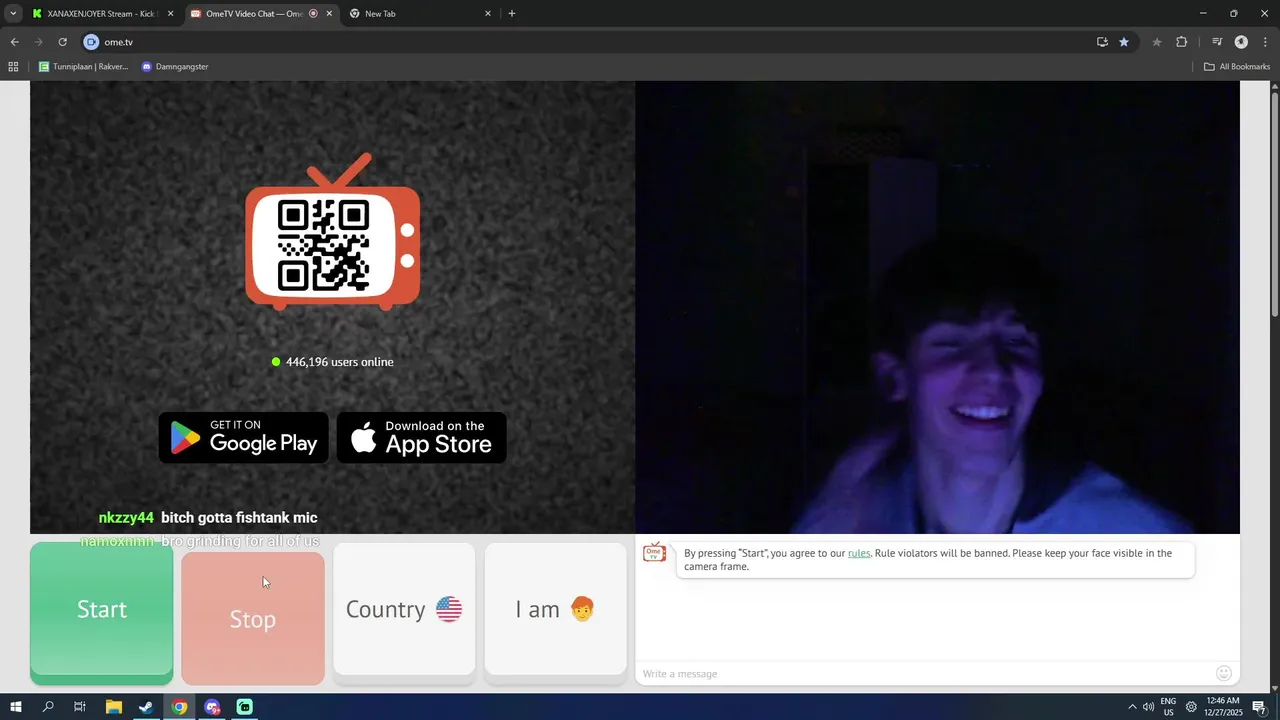Go back to the previous page
This screenshot has height=720, width=1280.
pos(14,42)
